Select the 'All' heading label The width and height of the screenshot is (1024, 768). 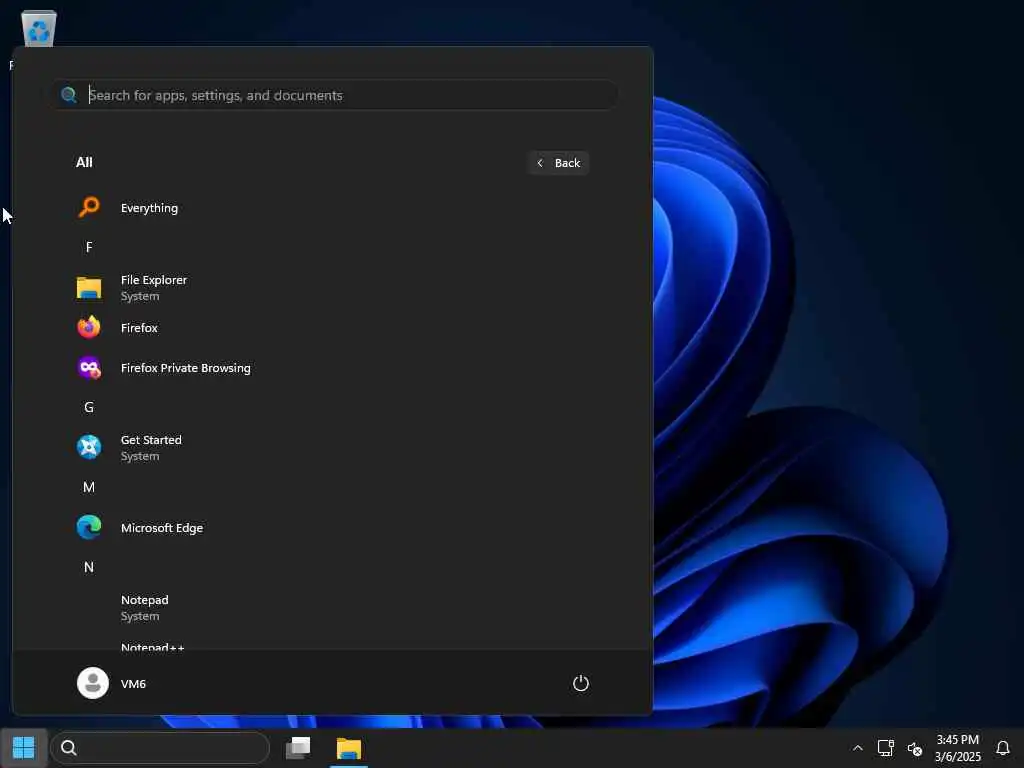coord(84,162)
